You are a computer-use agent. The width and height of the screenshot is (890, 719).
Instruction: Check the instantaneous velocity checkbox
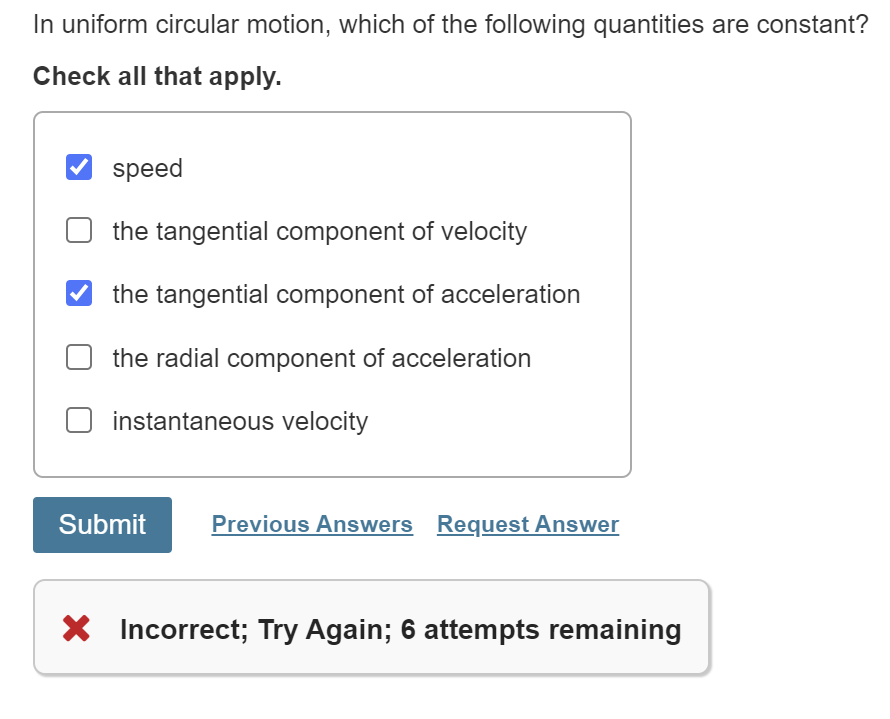click(78, 419)
